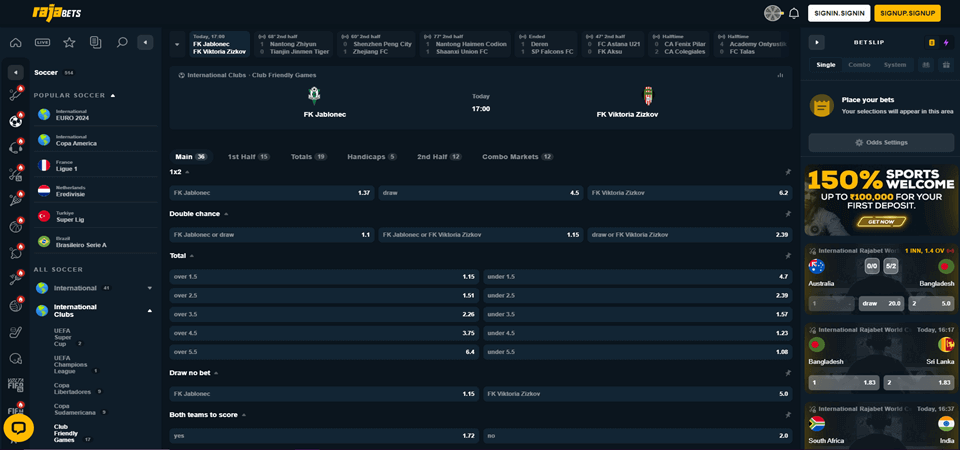Screen dimensions: 960x450
Task: Pin the 1x2 market
Action: click(x=788, y=173)
